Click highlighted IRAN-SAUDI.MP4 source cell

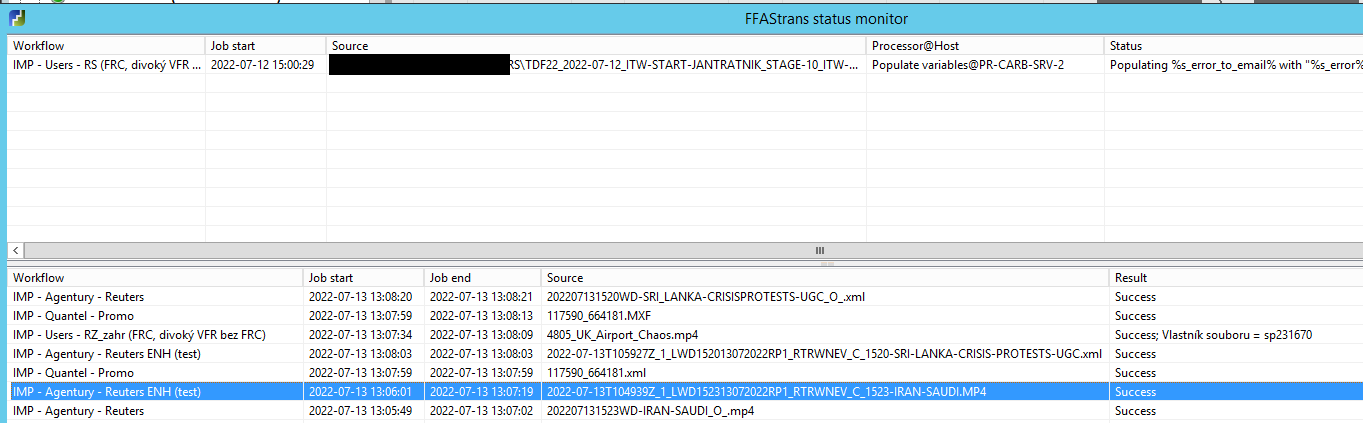(x=767, y=392)
